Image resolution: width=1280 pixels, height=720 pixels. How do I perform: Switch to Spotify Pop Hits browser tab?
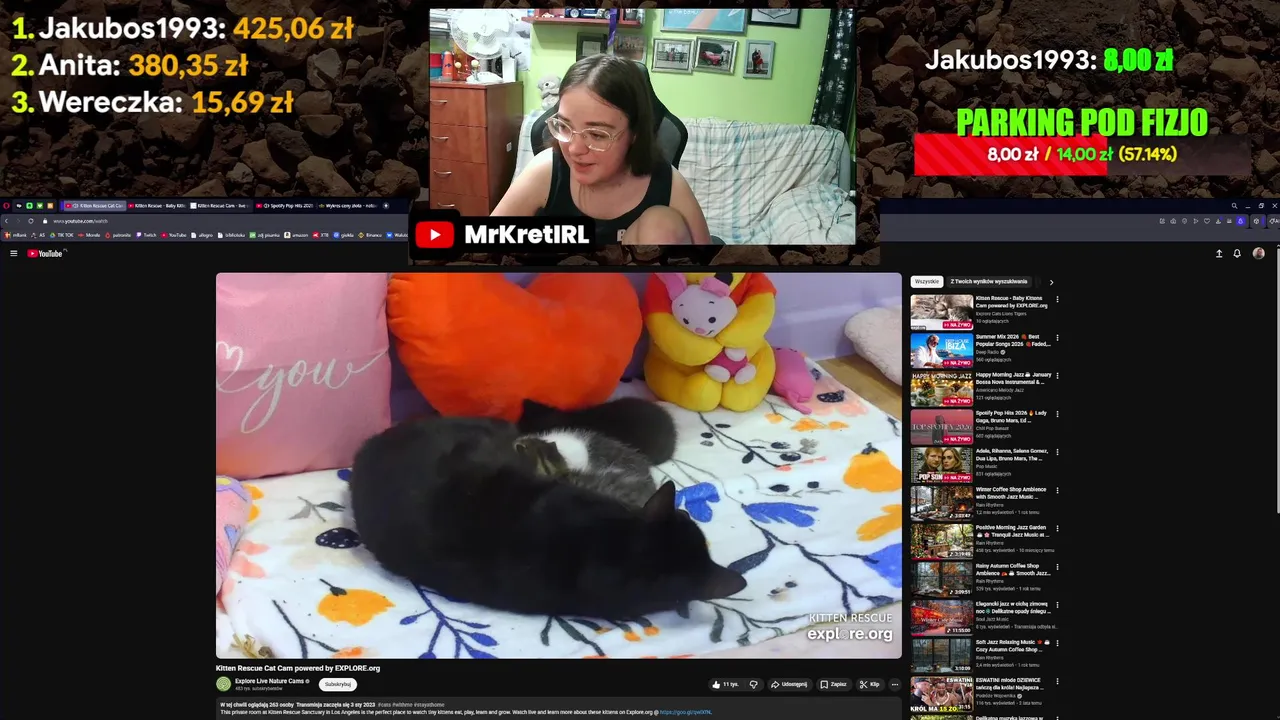[x=284, y=206]
